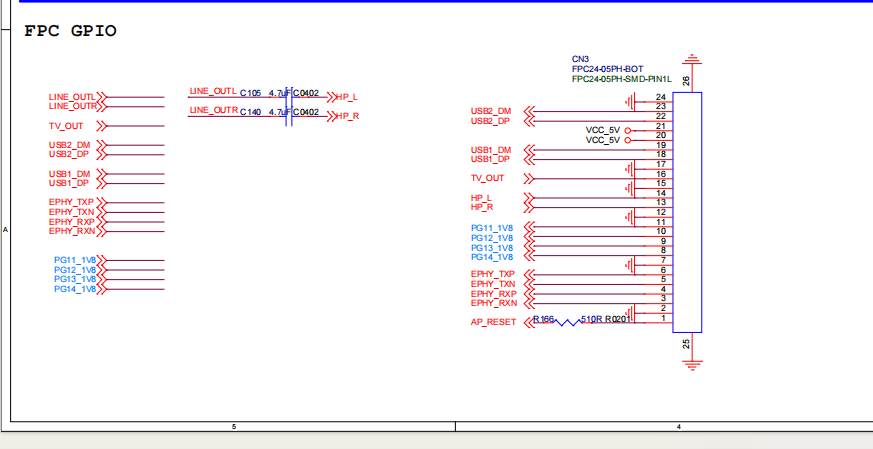The image size is (873, 449).
Task: Select pin 24 of connector CN3
Action: pyautogui.click(x=660, y=97)
